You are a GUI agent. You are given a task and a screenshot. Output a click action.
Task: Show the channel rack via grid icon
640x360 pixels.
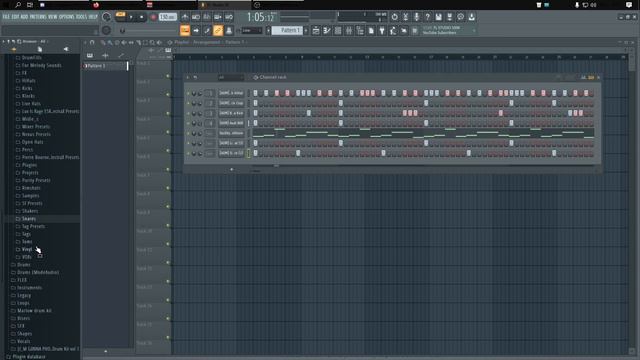point(338,31)
